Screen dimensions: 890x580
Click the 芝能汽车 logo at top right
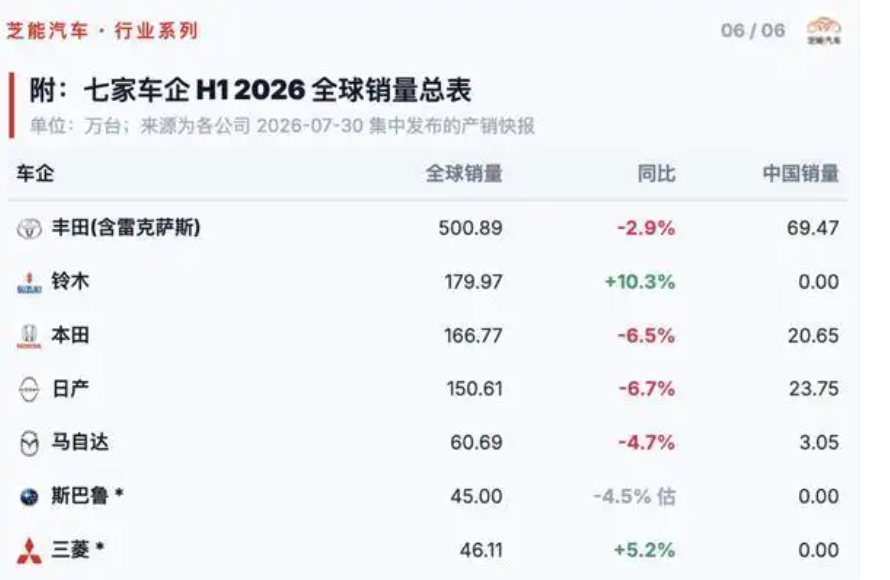[x=825, y=31]
